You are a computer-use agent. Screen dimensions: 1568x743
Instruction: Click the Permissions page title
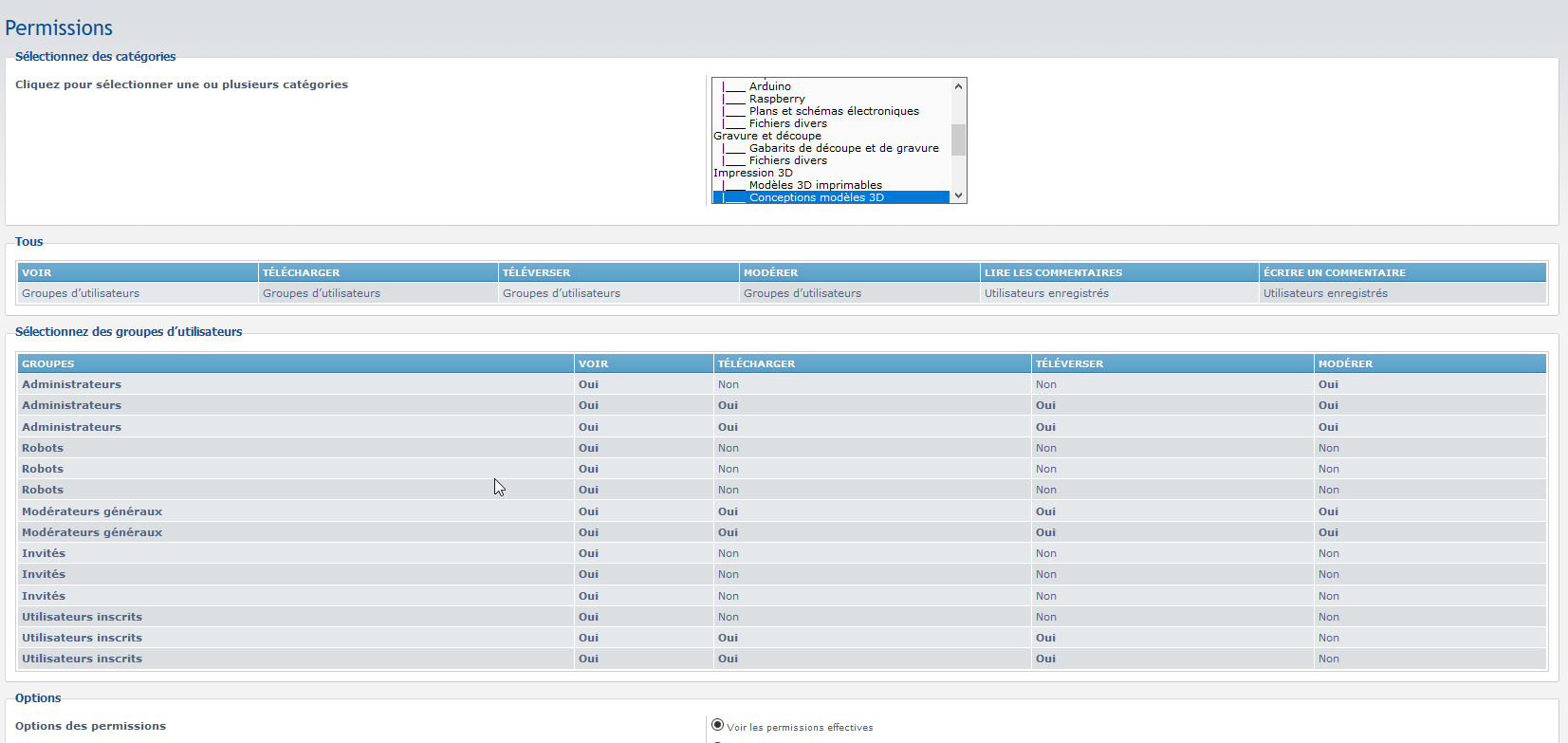[59, 28]
